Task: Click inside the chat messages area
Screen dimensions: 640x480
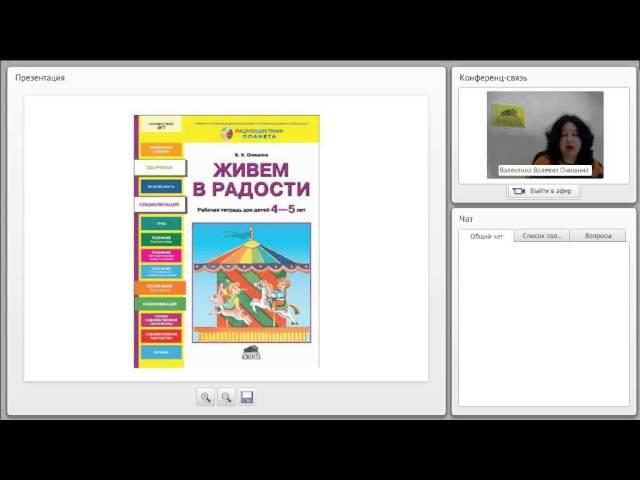Action: click(x=544, y=324)
